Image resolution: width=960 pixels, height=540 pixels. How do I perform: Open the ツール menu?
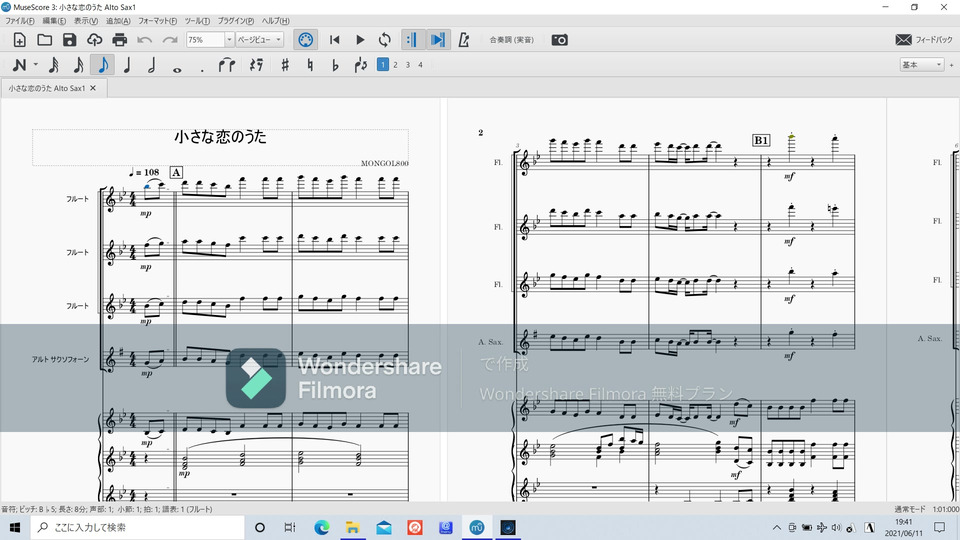click(x=197, y=21)
